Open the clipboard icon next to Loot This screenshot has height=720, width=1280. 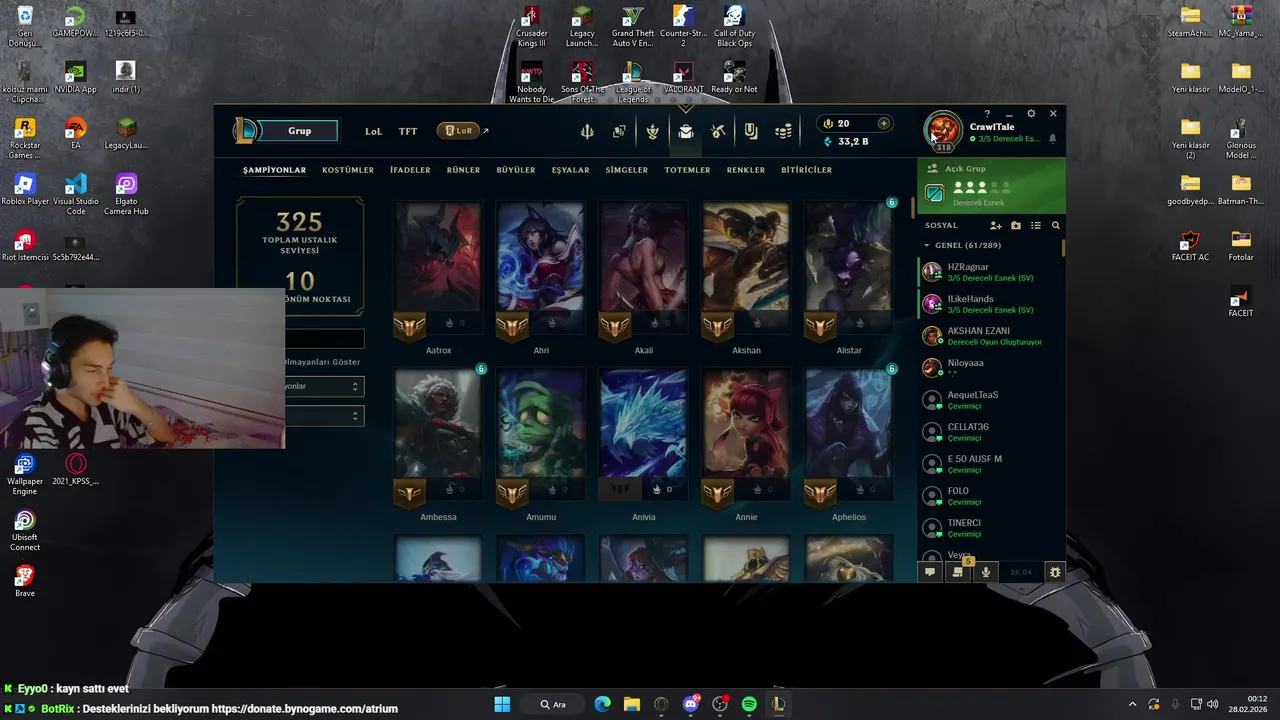pyautogui.click(x=751, y=131)
